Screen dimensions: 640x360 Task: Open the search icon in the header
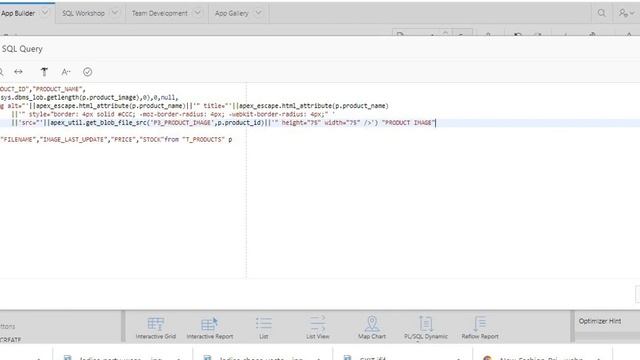[601, 13]
